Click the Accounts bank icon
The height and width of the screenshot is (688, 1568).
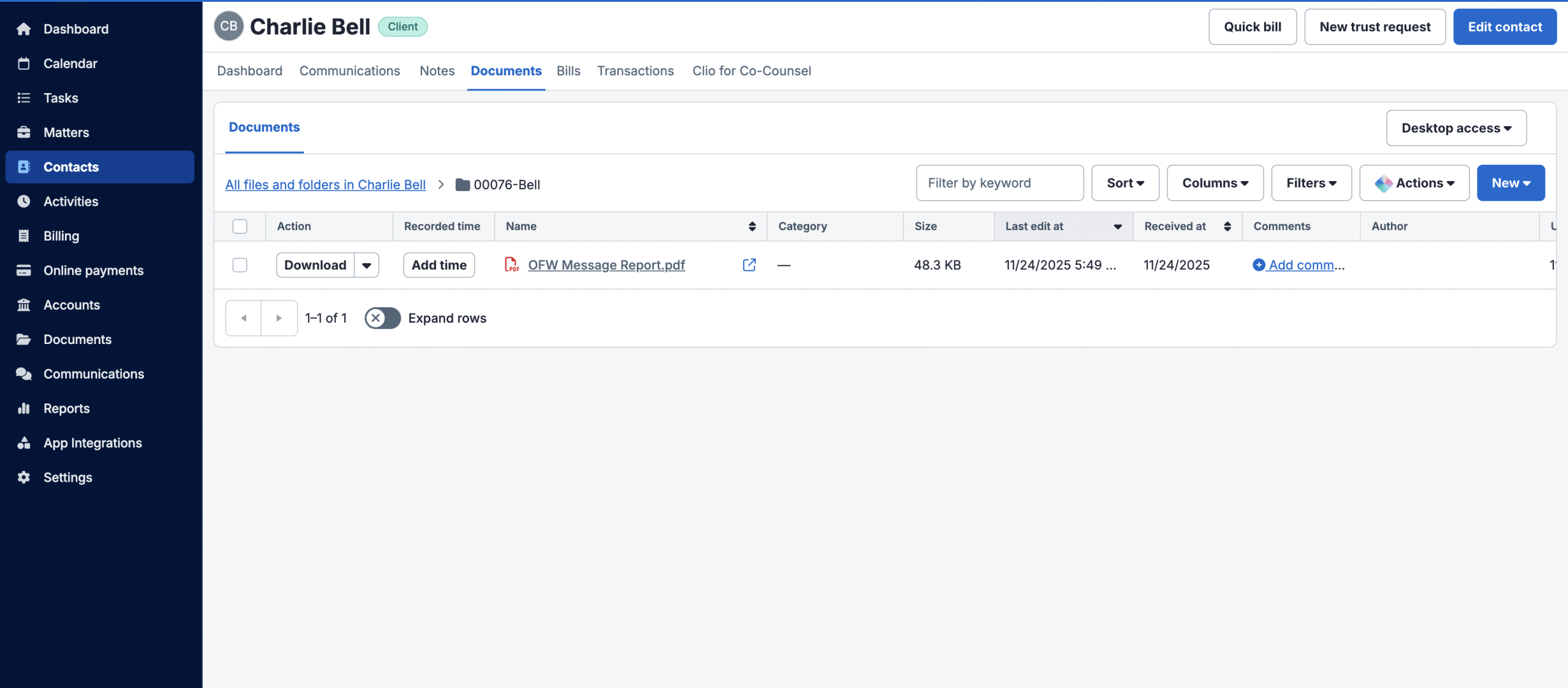click(24, 305)
